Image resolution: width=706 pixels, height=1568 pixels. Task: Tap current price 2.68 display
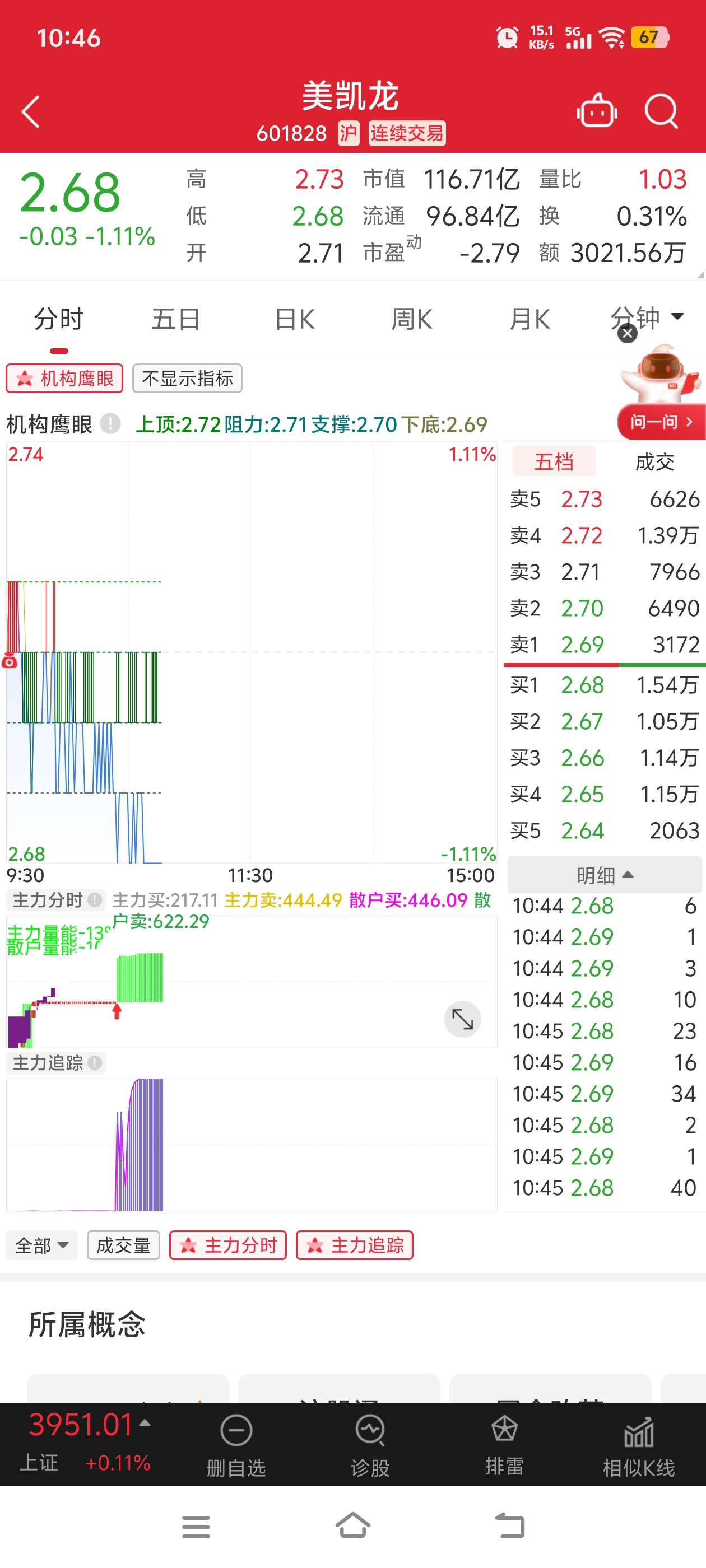(70, 192)
